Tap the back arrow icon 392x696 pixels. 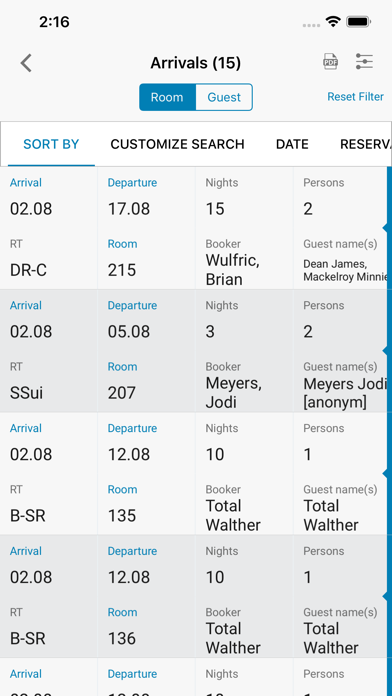point(26,63)
